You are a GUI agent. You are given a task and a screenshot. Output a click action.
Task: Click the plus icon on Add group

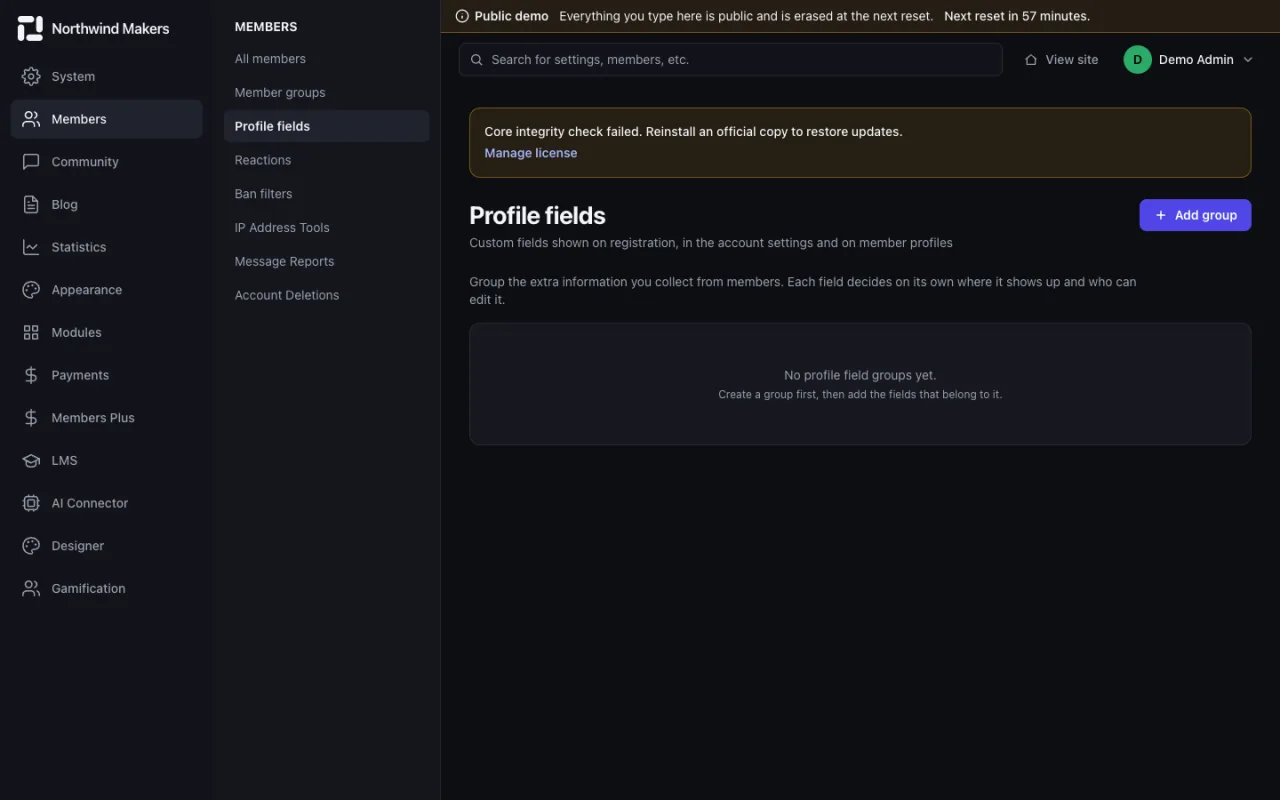(x=1161, y=215)
